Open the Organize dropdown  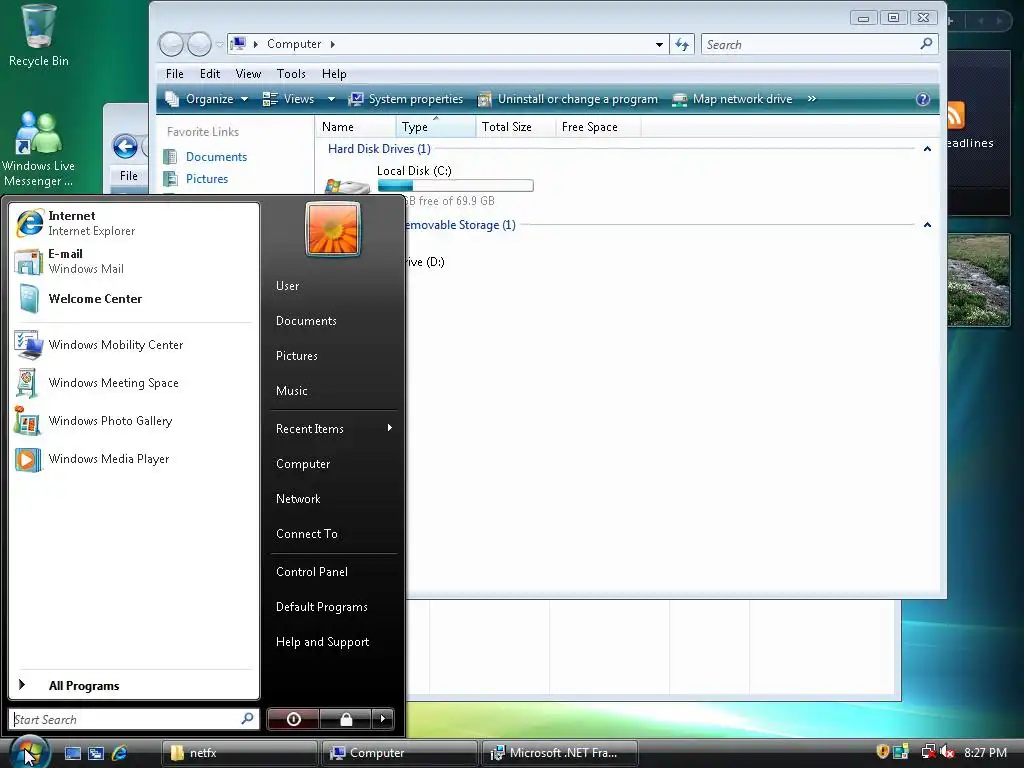click(207, 99)
